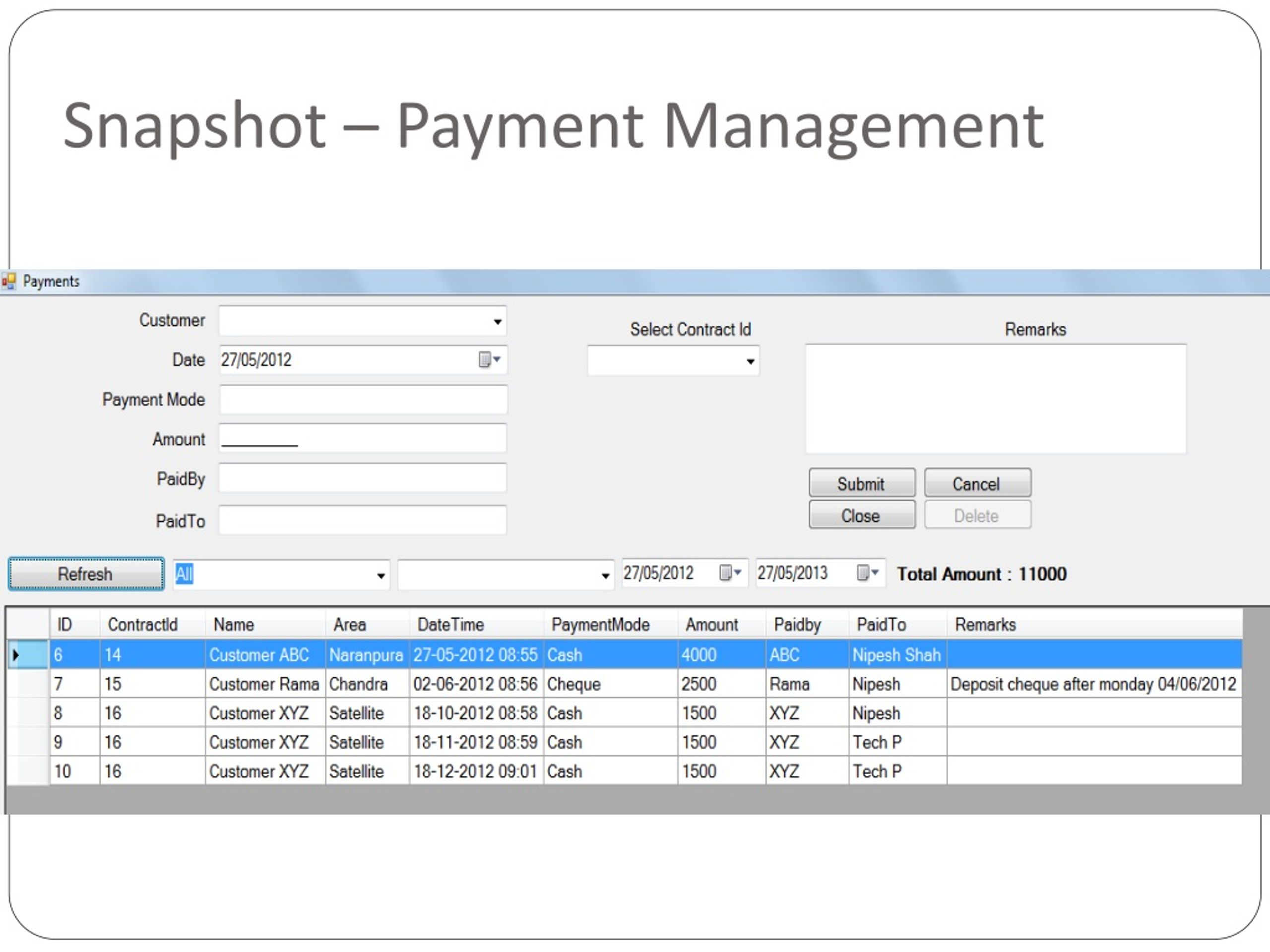Click the row header of ID 9
This screenshot has height=952, width=1270.
pyautogui.click(x=28, y=742)
